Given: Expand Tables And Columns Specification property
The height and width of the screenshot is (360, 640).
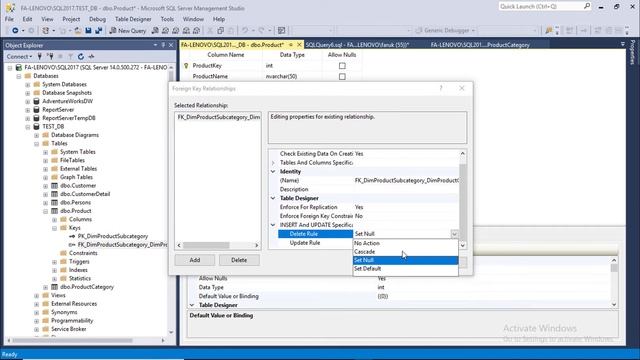Looking at the screenshot, I should (x=273, y=162).
